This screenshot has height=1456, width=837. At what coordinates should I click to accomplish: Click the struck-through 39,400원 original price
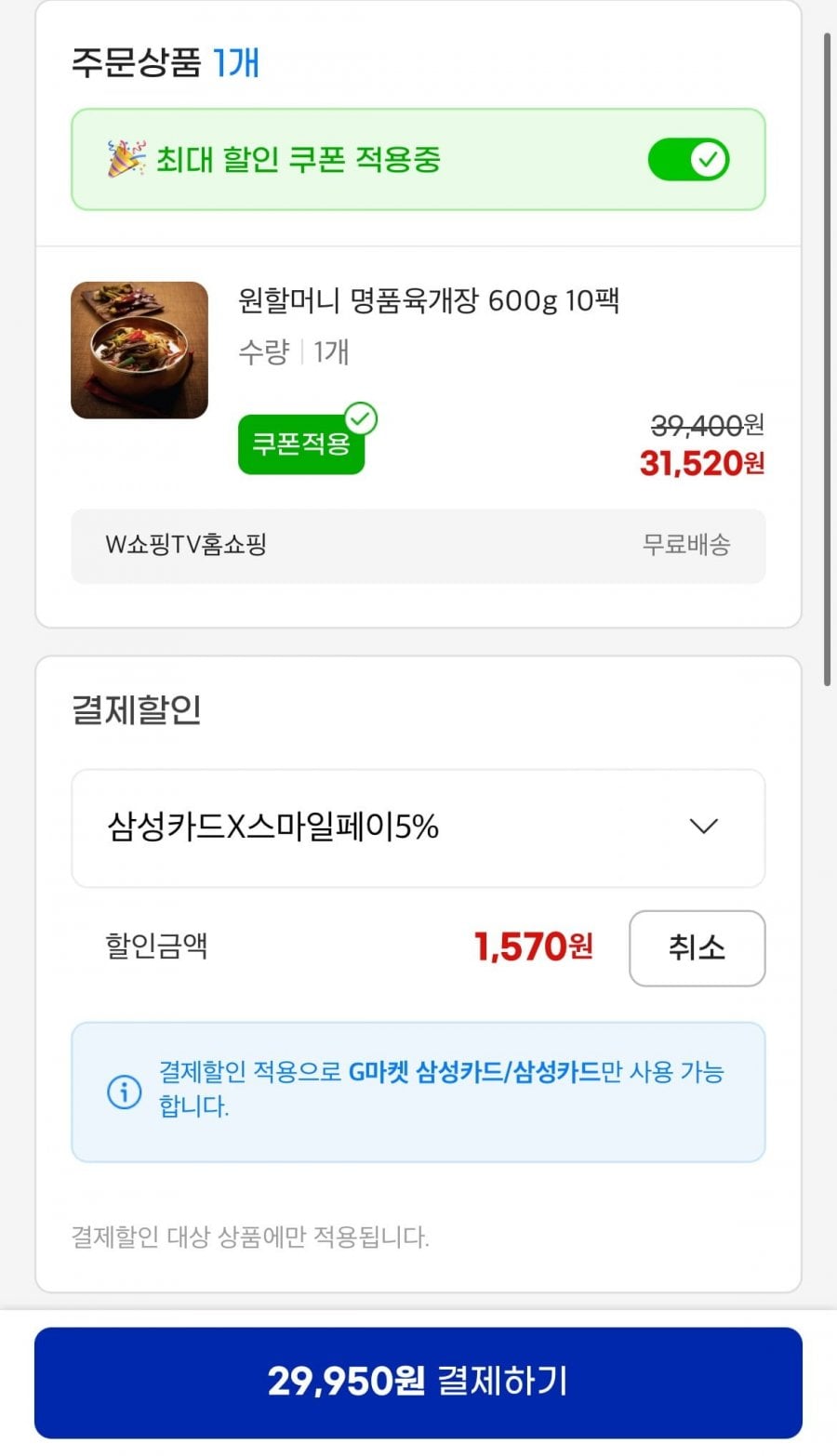707,426
